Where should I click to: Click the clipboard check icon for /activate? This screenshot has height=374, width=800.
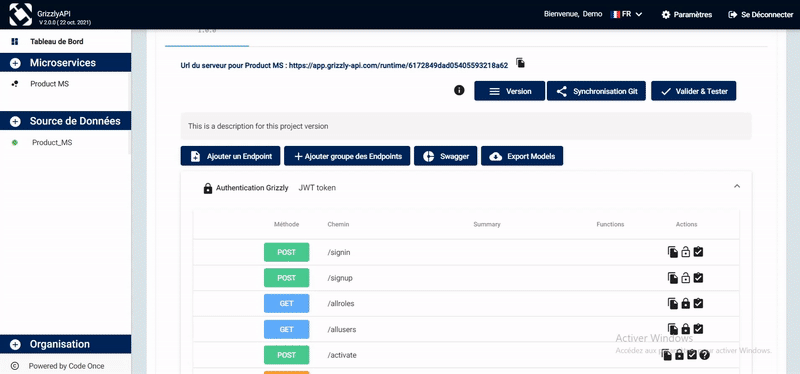tap(692, 355)
